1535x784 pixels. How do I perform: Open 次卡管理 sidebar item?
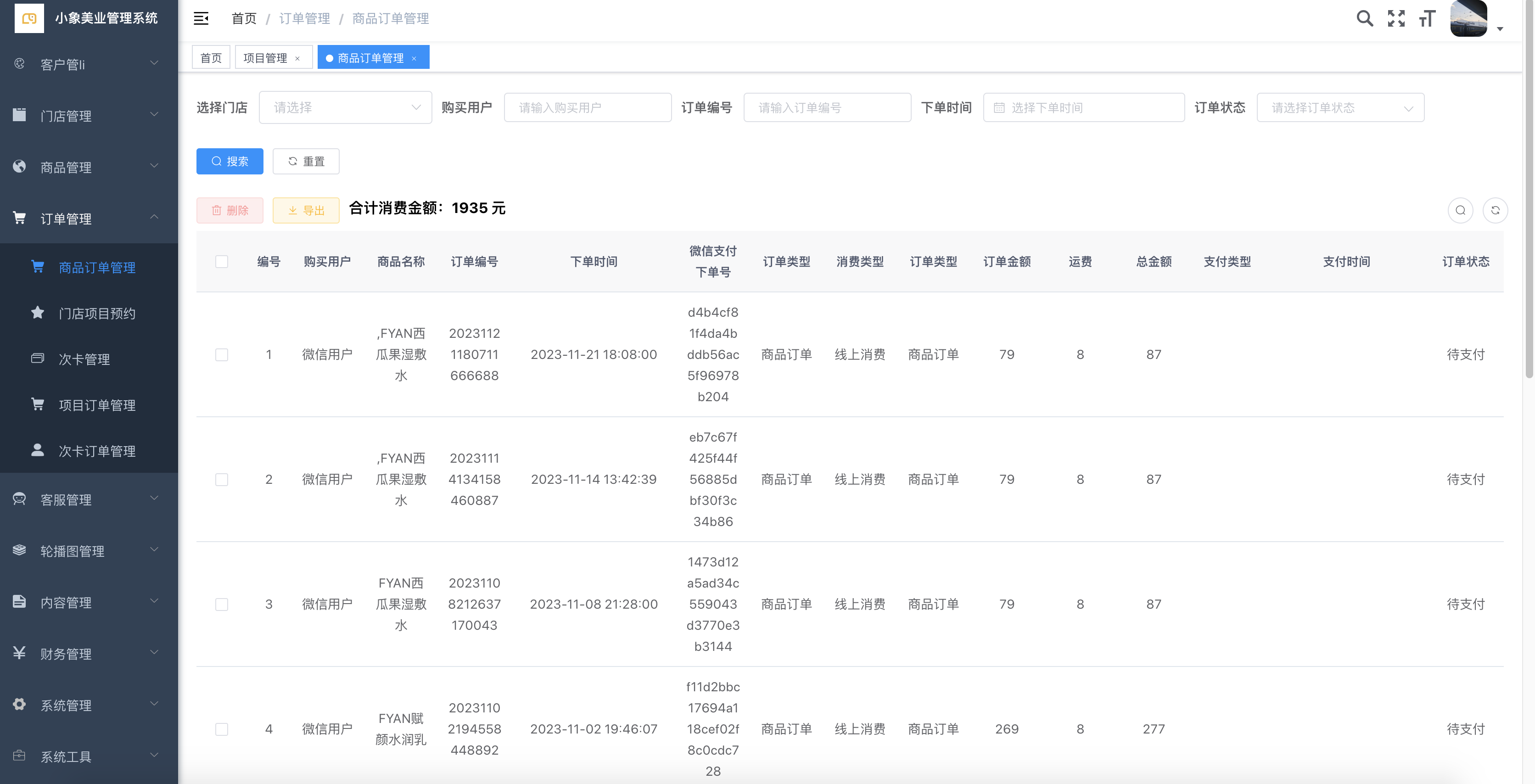(84, 359)
